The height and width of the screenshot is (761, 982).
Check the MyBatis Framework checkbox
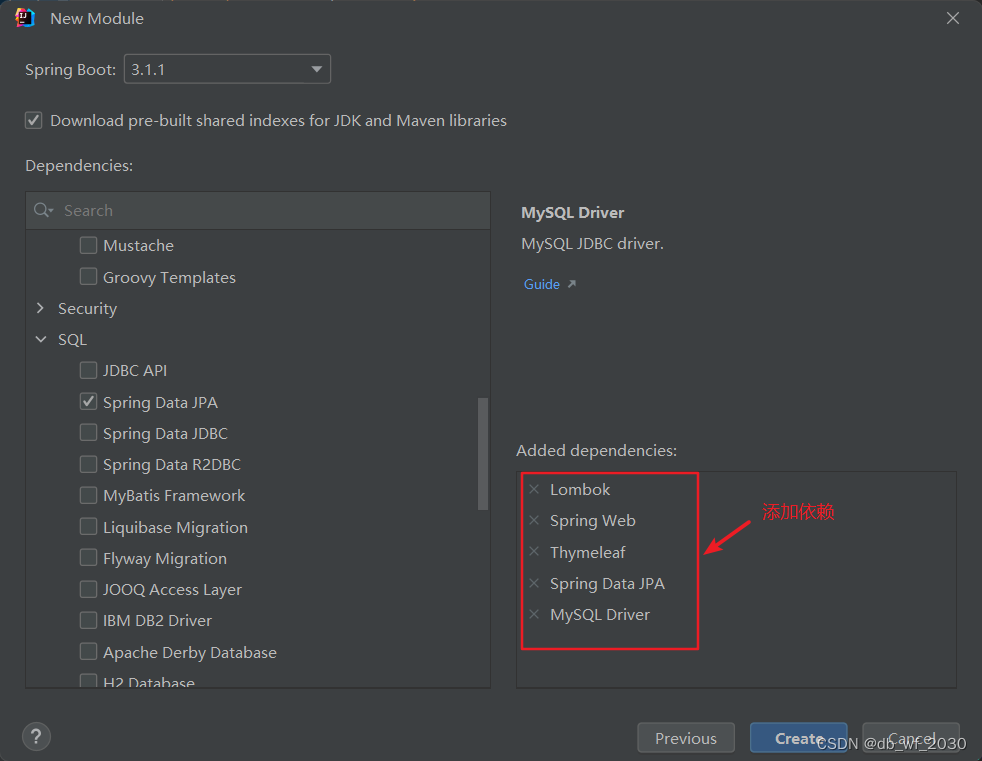tap(88, 495)
